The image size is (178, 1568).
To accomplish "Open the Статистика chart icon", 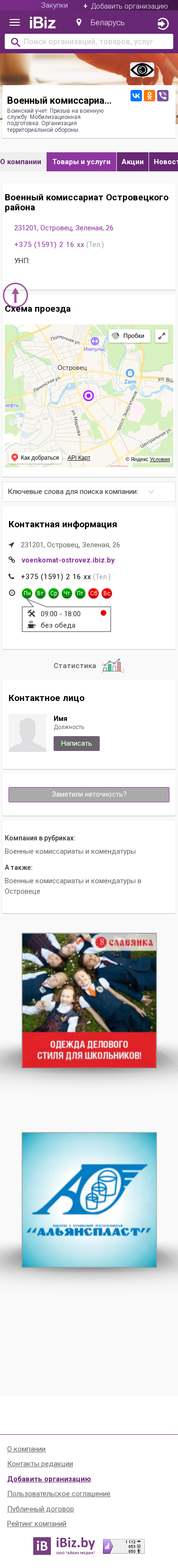I will pos(112,665).
